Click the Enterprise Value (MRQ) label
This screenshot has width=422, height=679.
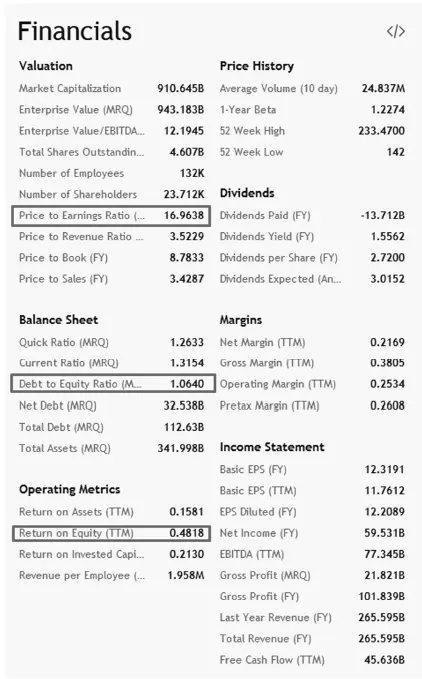point(76,110)
